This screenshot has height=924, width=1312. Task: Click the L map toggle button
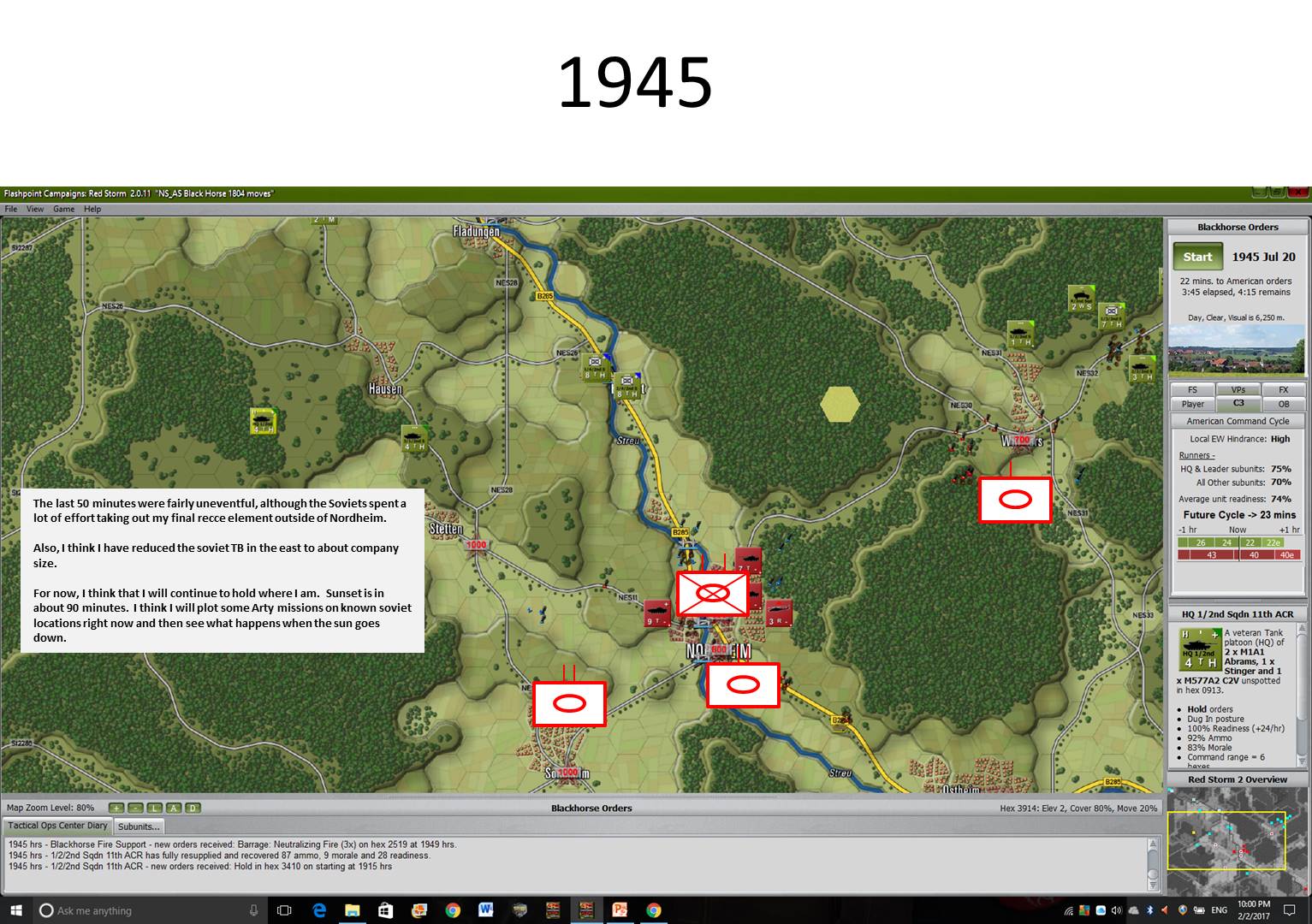coord(155,808)
